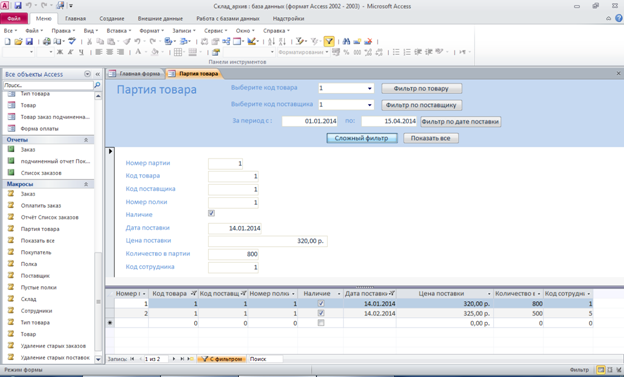The image size is (624, 377).
Task: Toggle Наличие checkbox in datasheet row 2
Action: [321, 313]
